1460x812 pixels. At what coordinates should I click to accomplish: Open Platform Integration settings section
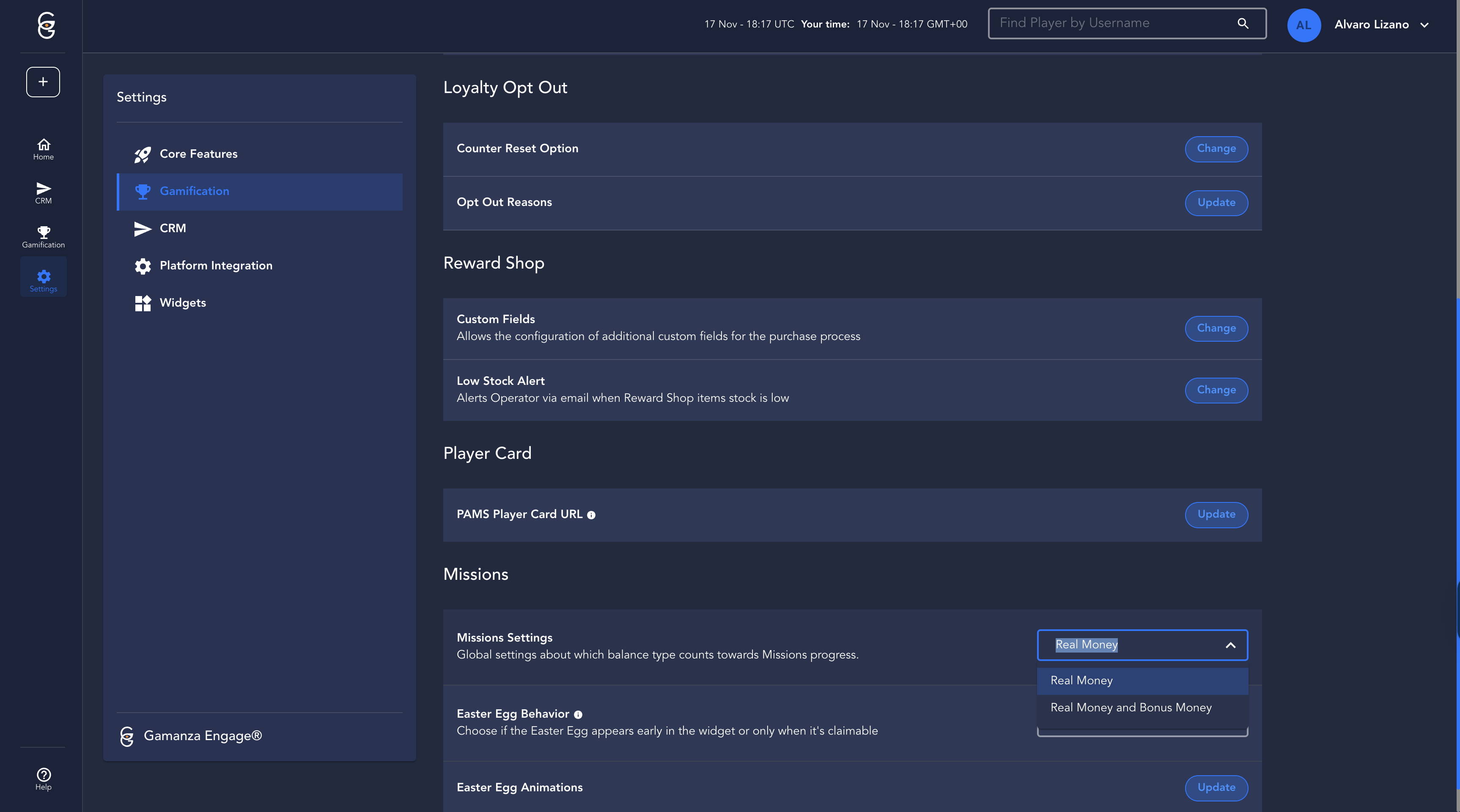(215, 266)
